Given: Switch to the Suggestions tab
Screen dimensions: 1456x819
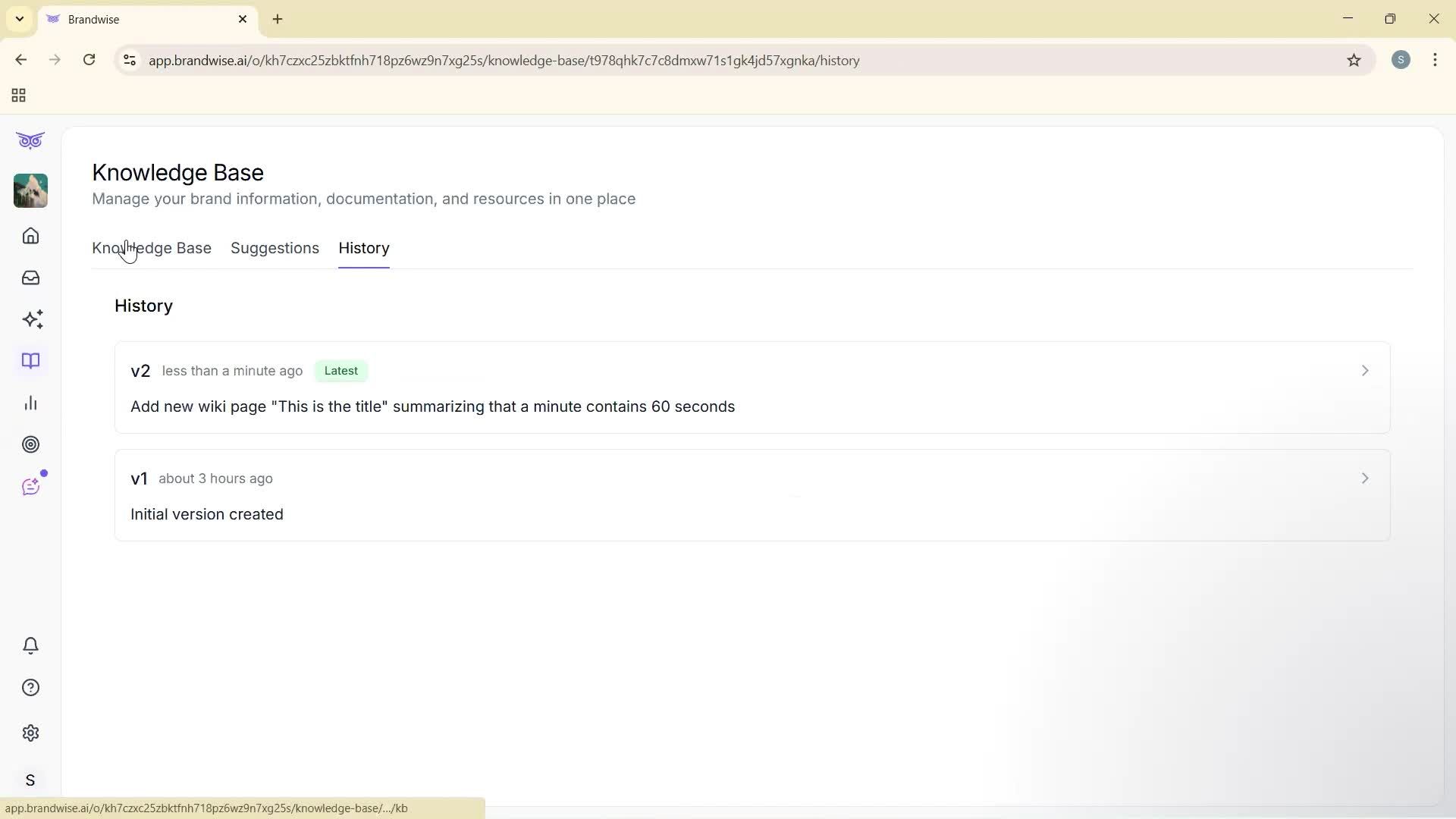Looking at the screenshot, I should click(x=275, y=248).
